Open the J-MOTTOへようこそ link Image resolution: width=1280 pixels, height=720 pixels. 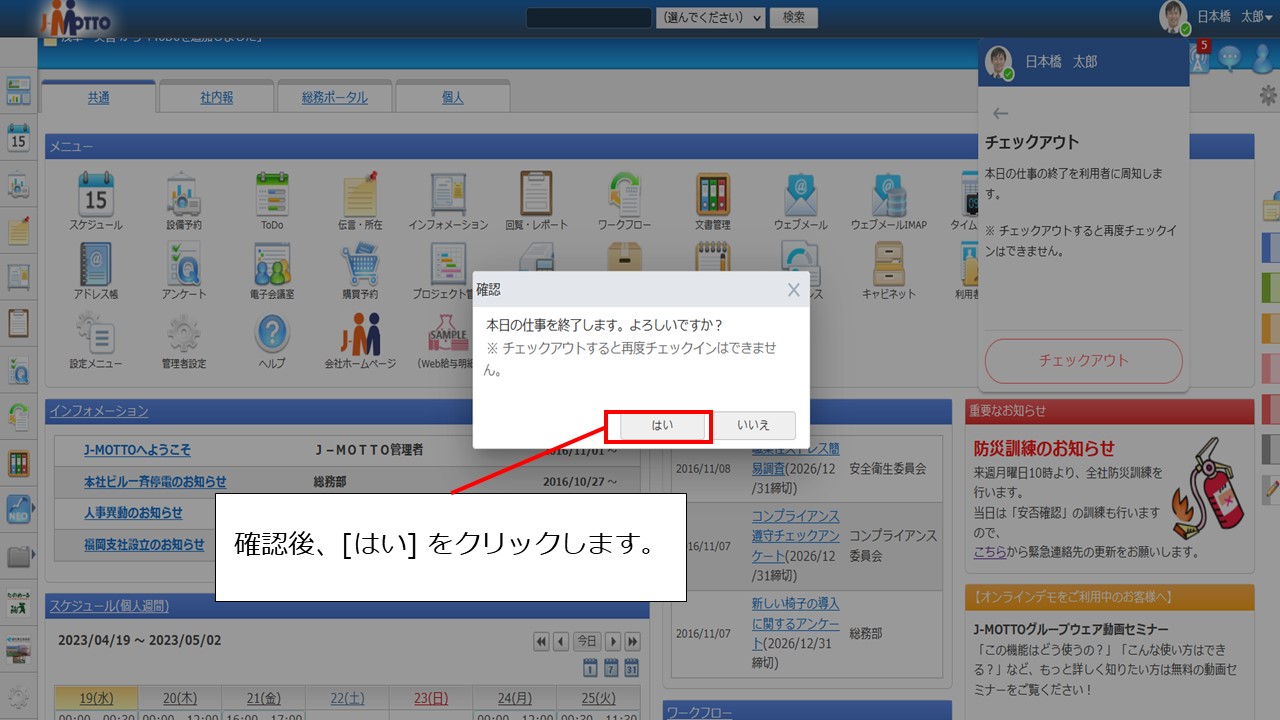tap(137, 450)
